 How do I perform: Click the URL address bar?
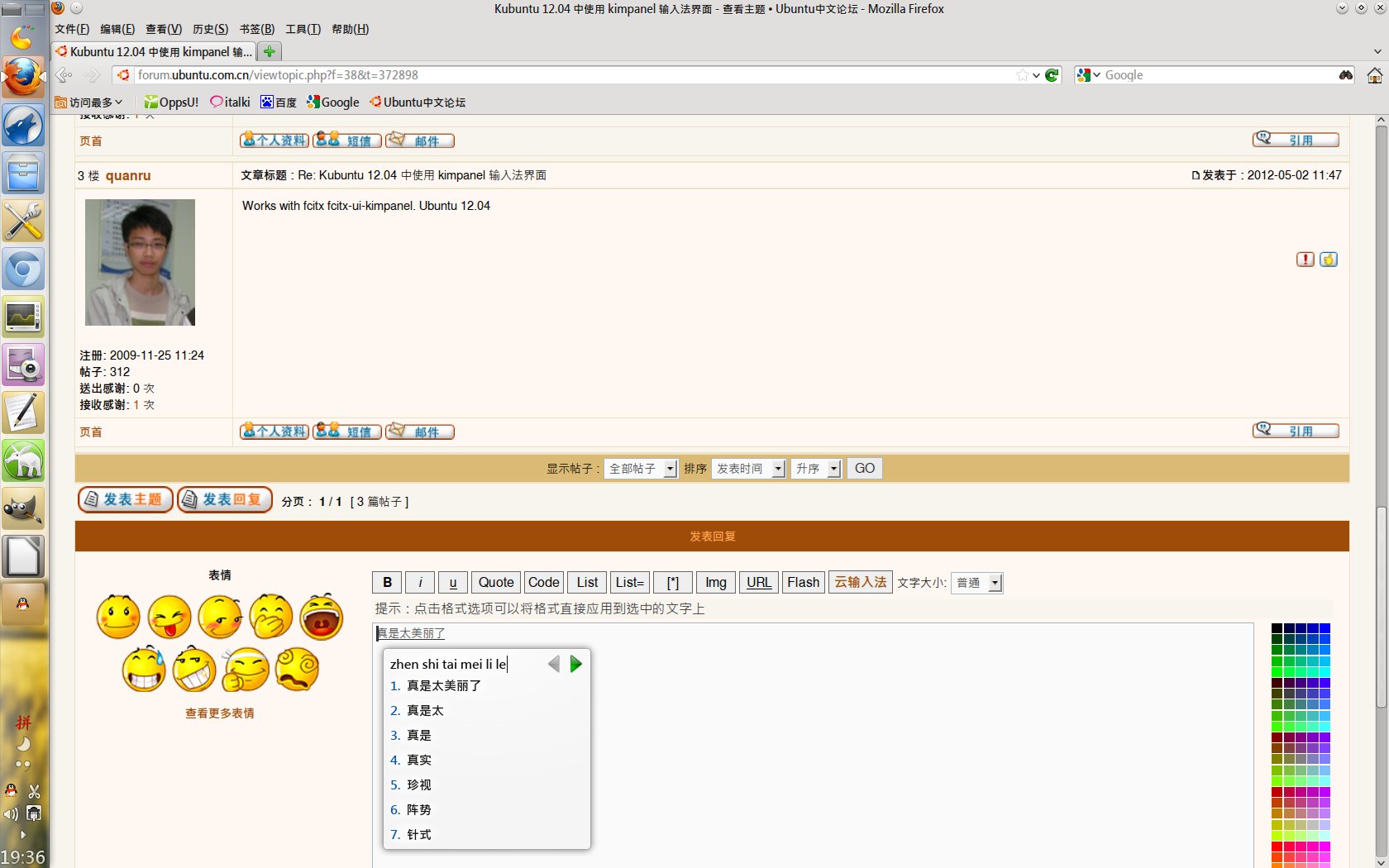(575, 75)
